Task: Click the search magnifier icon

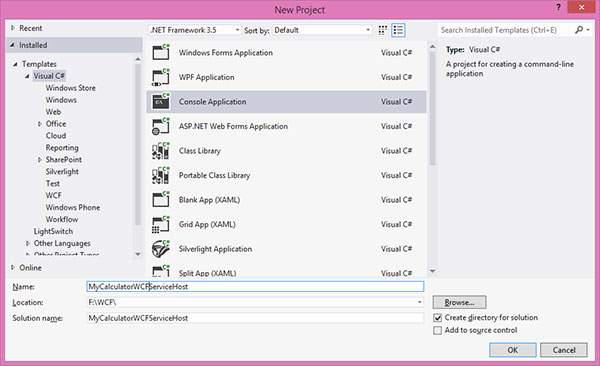Action: [579, 29]
